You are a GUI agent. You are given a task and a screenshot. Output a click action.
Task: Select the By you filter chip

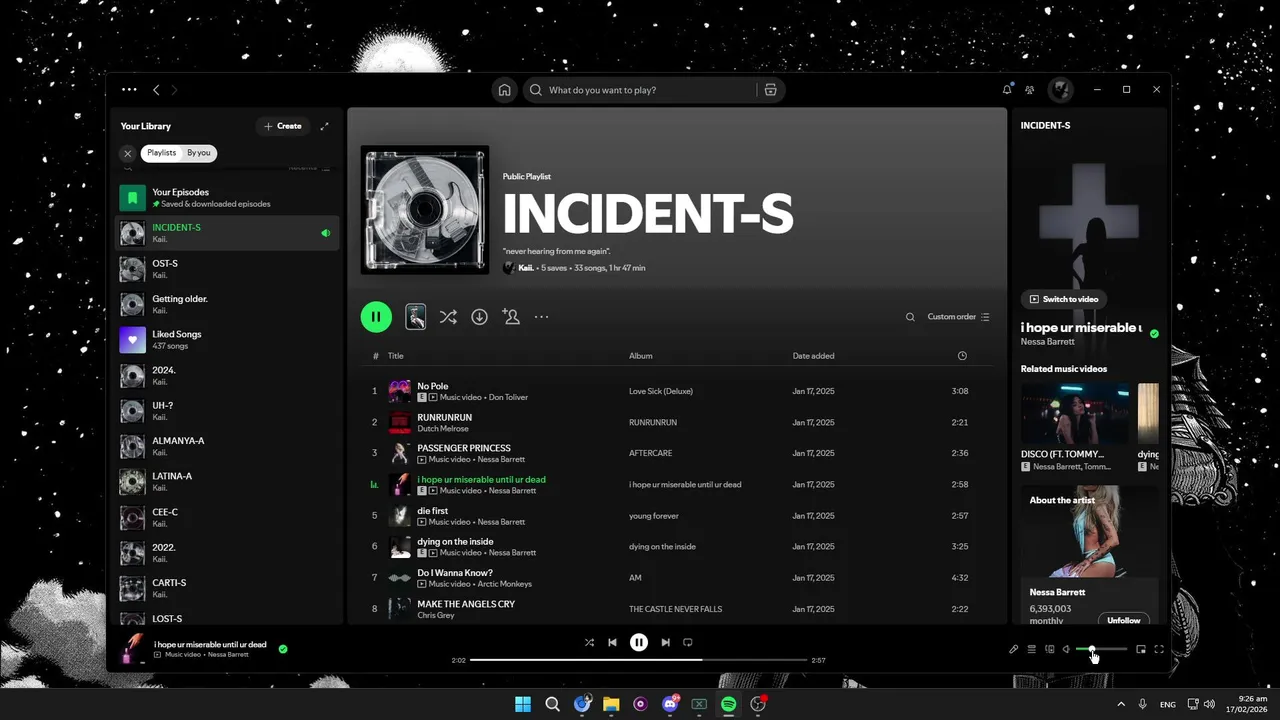199,153
